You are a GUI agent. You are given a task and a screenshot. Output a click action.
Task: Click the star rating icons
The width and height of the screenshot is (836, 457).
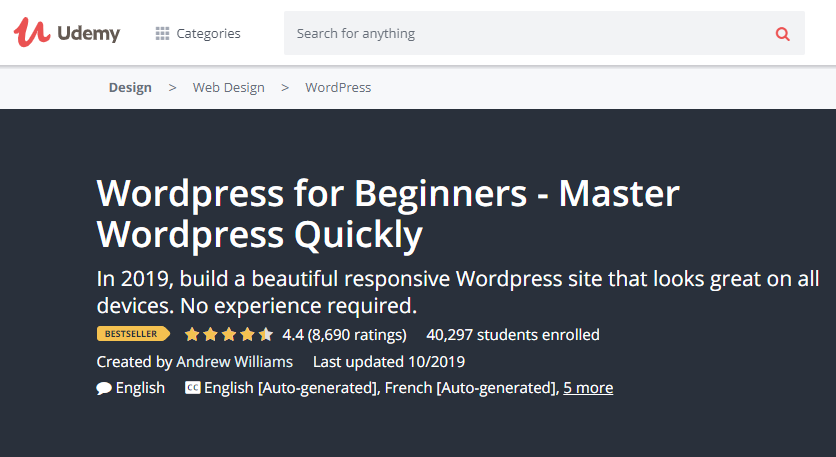coord(229,334)
